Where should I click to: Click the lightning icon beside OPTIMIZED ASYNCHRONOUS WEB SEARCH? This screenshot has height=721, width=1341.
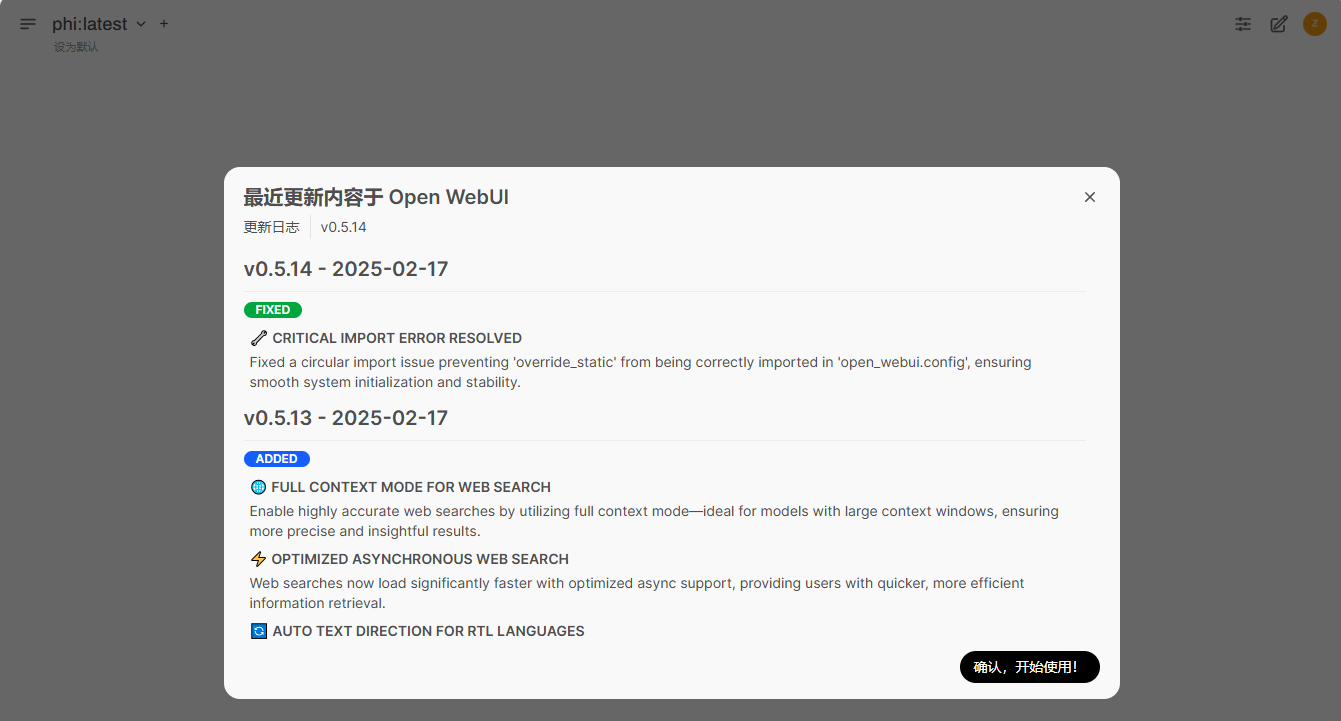pyautogui.click(x=258, y=559)
